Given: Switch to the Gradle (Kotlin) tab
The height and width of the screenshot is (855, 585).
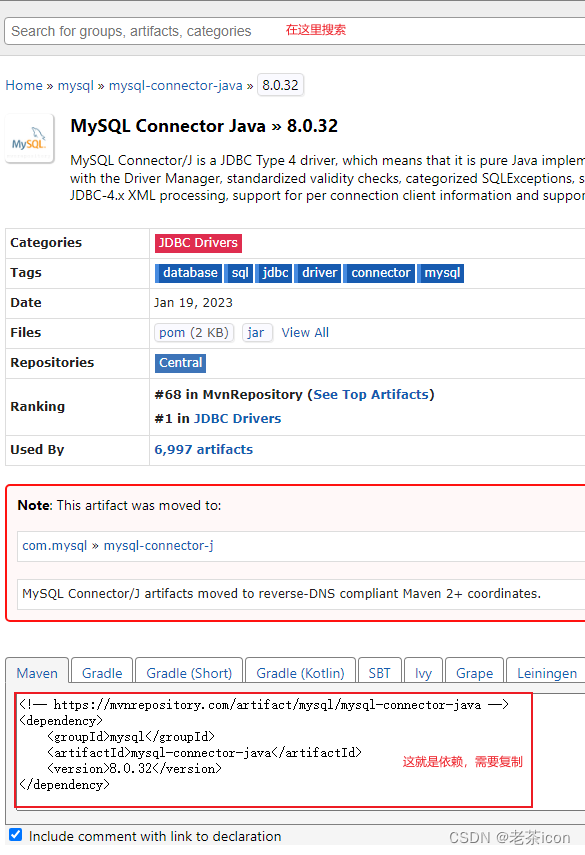Looking at the screenshot, I should [x=300, y=673].
